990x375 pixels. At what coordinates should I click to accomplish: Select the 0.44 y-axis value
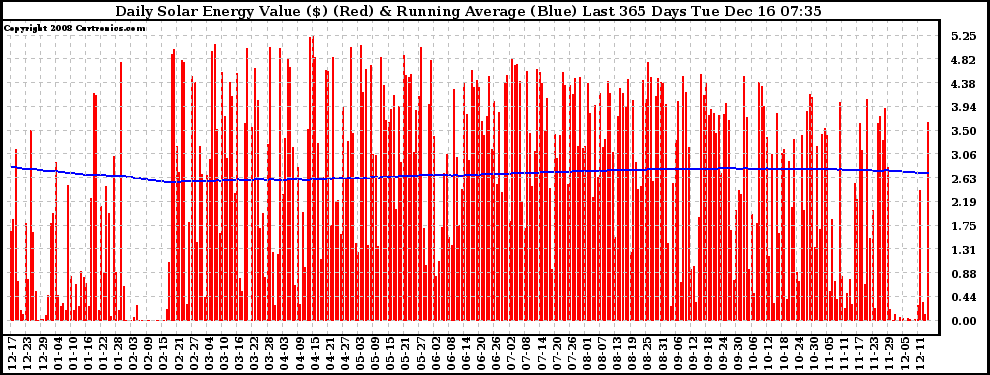click(963, 297)
